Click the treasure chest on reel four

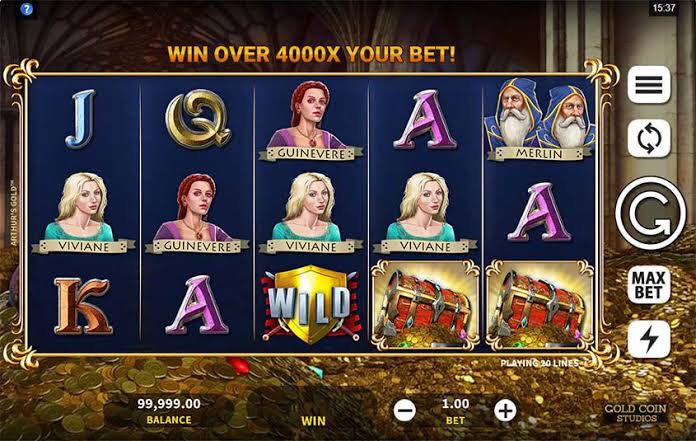[425, 304]
